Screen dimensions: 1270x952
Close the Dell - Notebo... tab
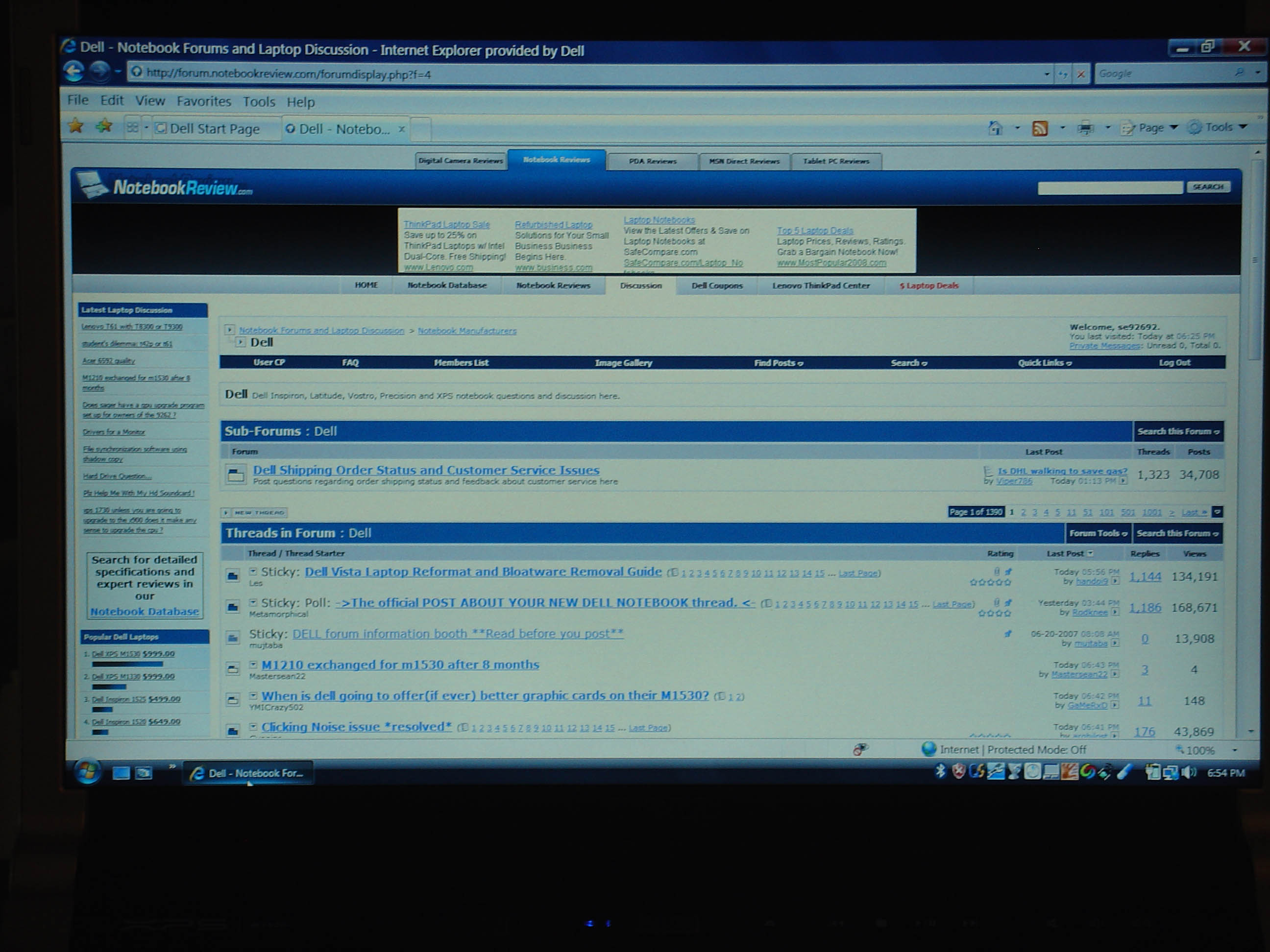tap(402, 129)
